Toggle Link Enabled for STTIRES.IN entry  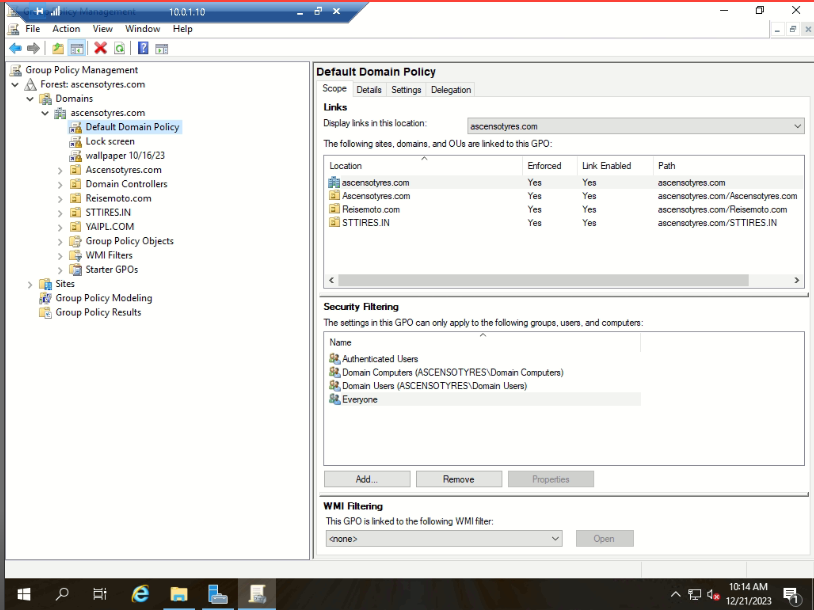click(x=589, y=222)
